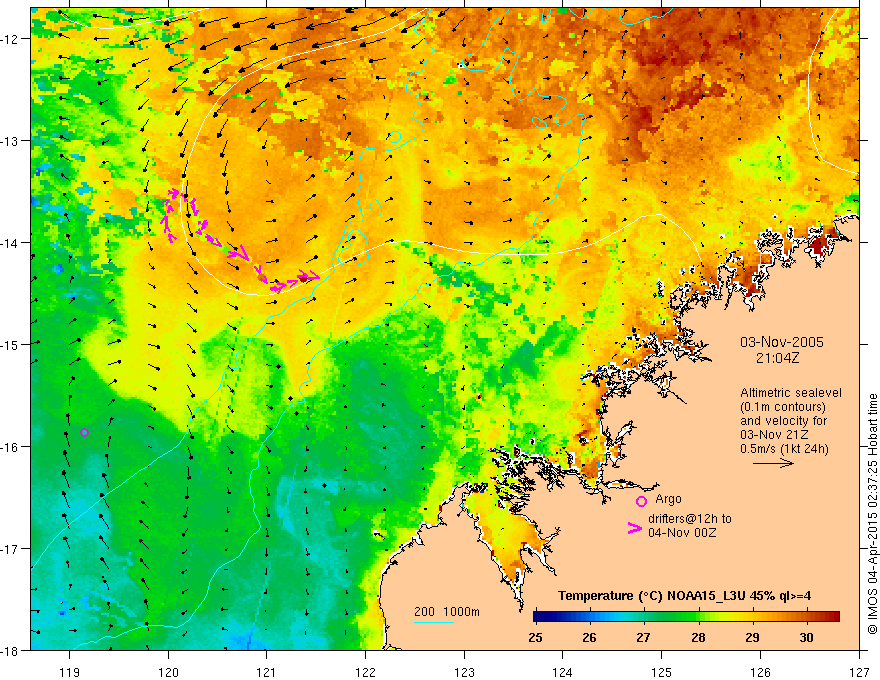Click colorbar value label 26
Image resolution: width=880 pixels, height=680 pixels.
589,637
